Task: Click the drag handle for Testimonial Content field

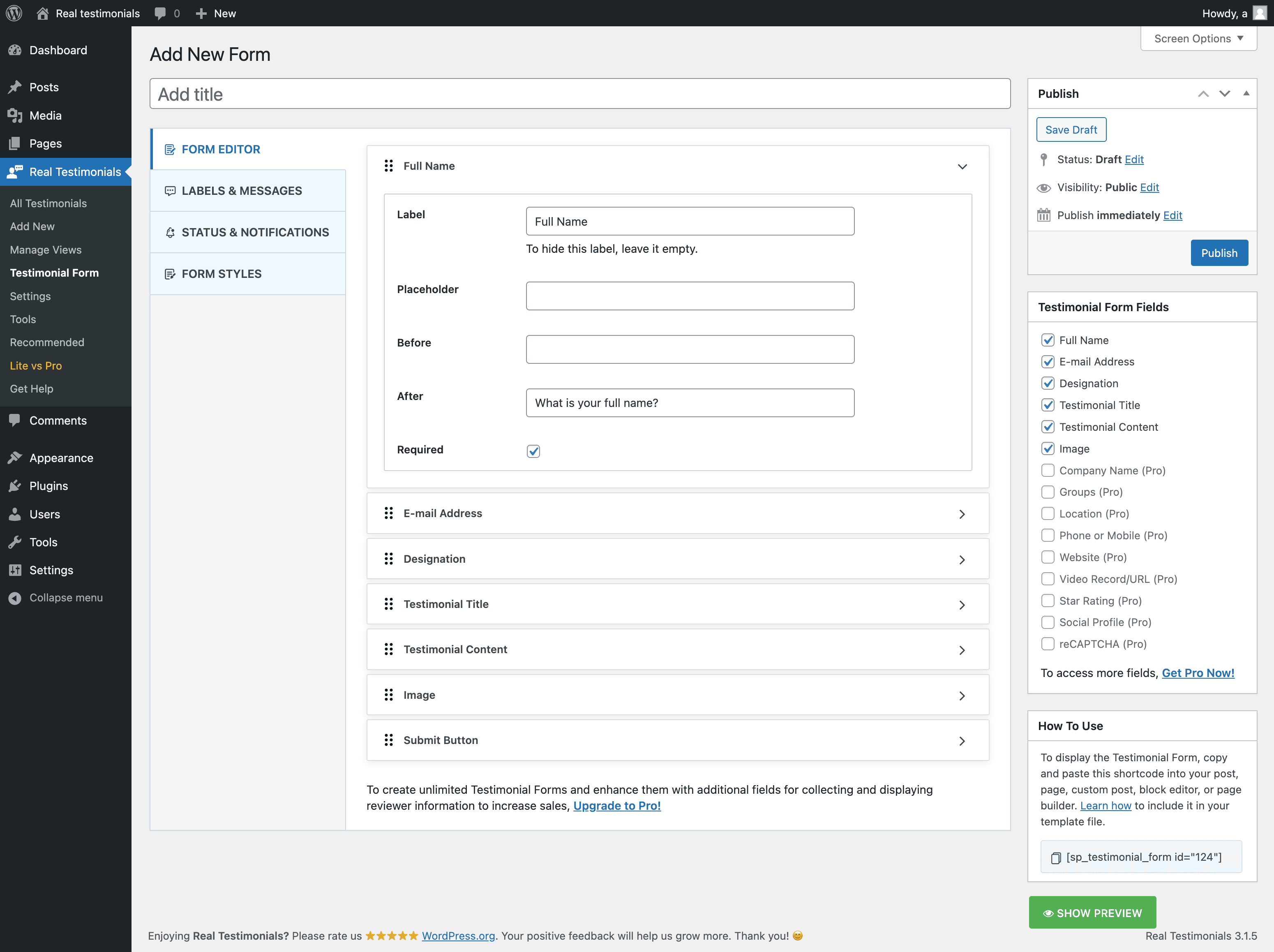Action: click(389, 649)
